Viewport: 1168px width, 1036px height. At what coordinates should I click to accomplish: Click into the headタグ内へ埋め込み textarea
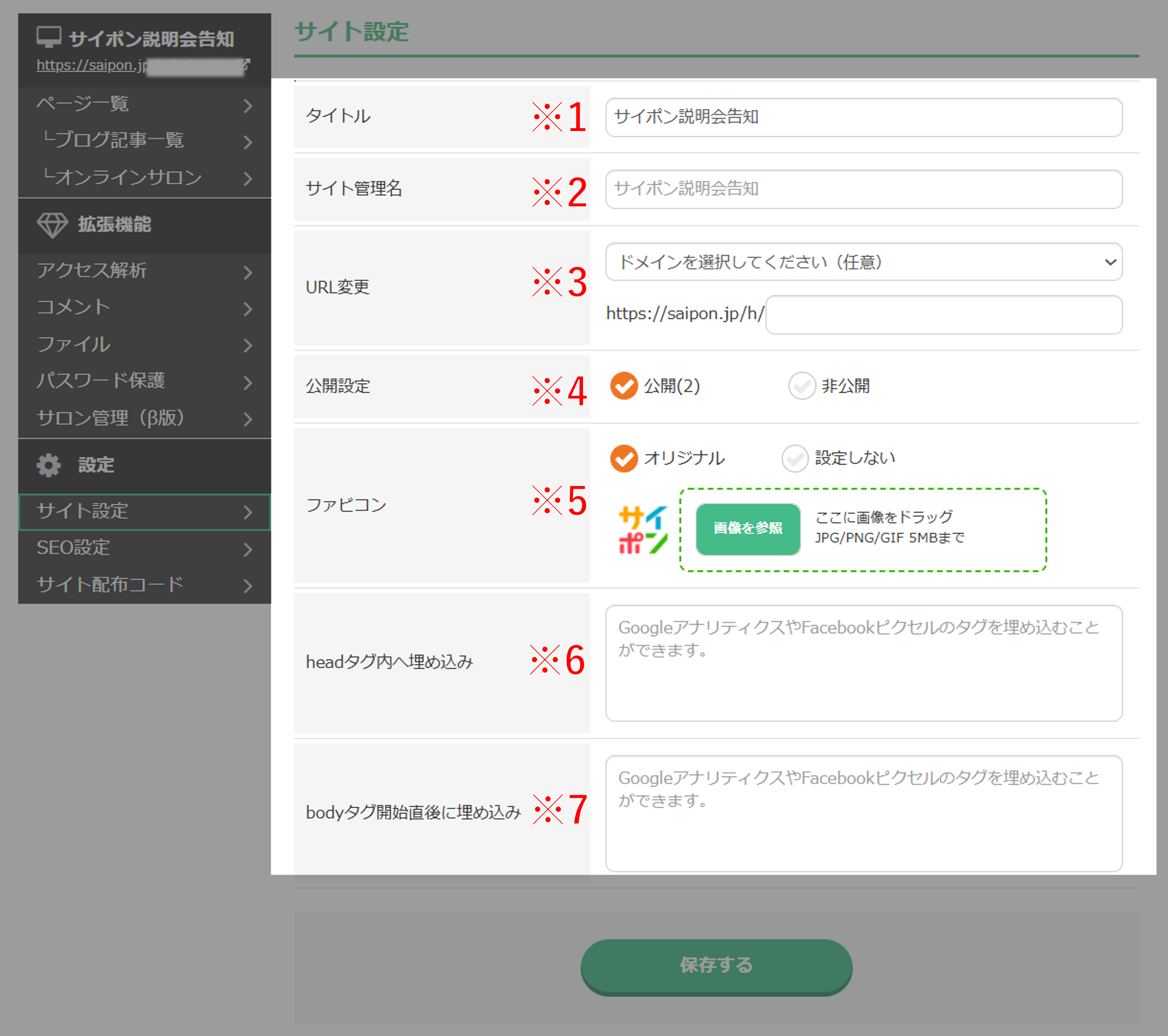pos(863,663)
